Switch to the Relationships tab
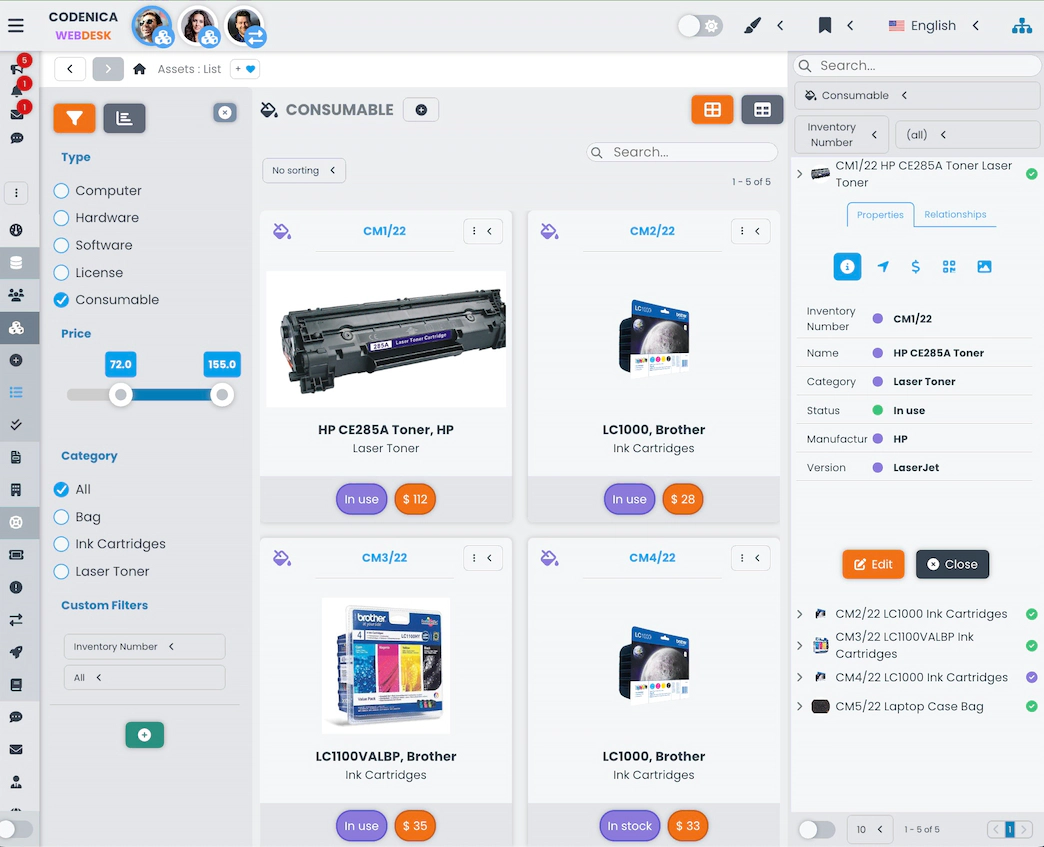The width and height of the screenshot is (1044, 847). [x=955, y=215]
